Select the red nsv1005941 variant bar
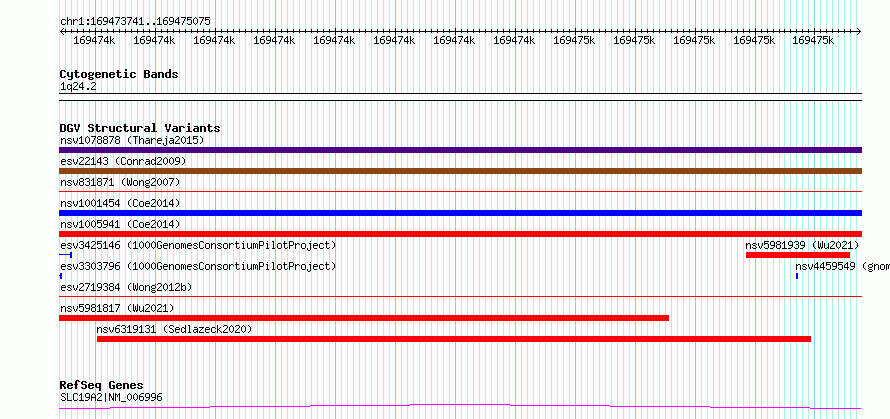890x419 pixels. (x=460, y=234)
